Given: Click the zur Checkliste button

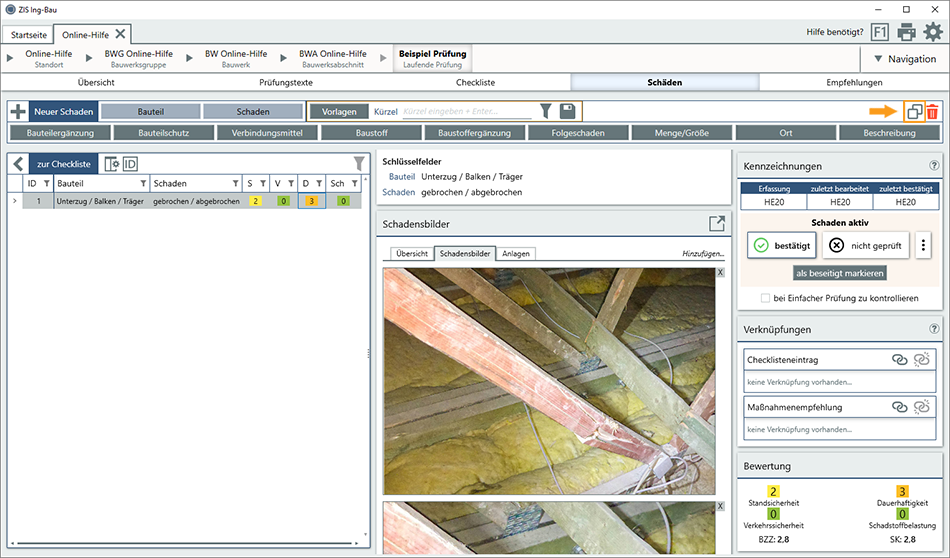Looking at the screenshot, I should [x=64, y=164].
